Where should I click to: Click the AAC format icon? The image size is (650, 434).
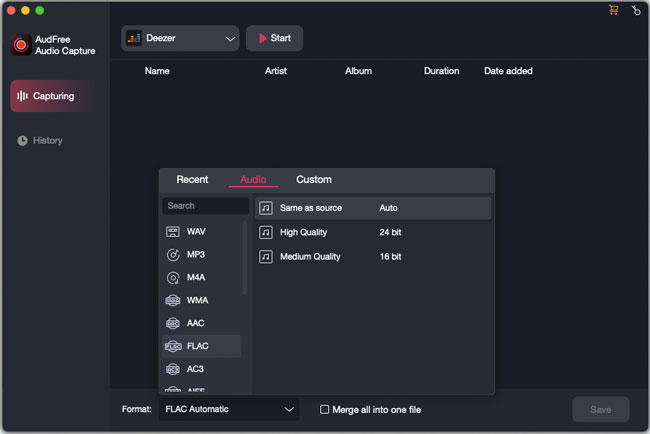tap(173, 323)
